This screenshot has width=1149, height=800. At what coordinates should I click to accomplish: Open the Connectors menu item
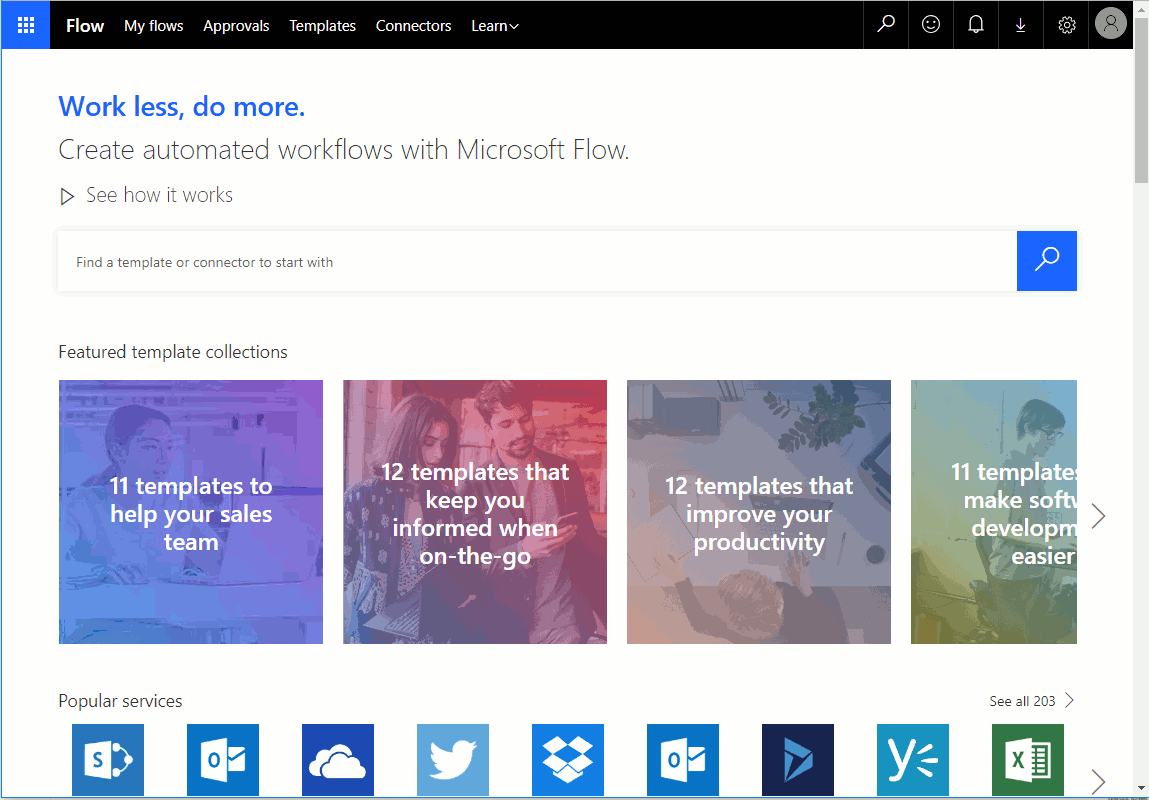[413, 26]
